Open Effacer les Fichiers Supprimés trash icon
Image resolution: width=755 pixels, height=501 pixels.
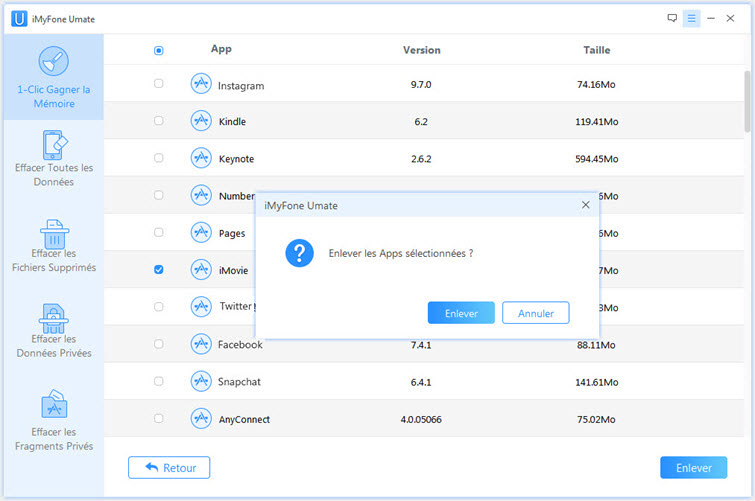point(54,234)
